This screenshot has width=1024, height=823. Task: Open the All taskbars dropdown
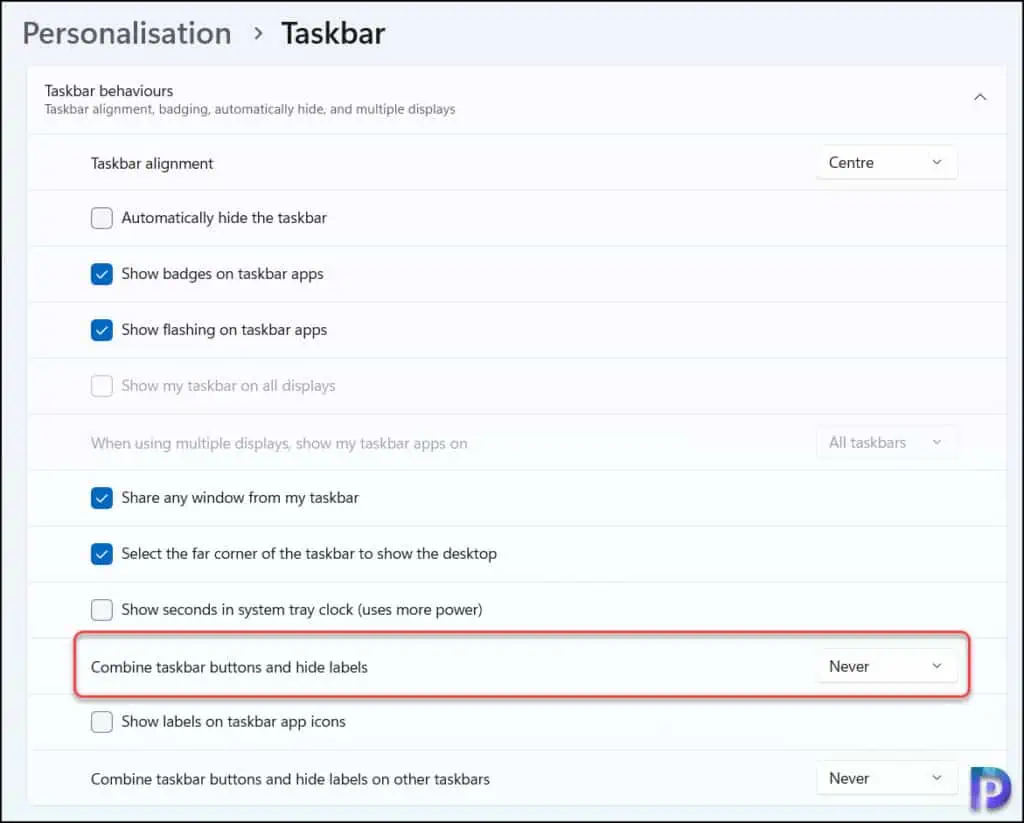coord(886,443)
